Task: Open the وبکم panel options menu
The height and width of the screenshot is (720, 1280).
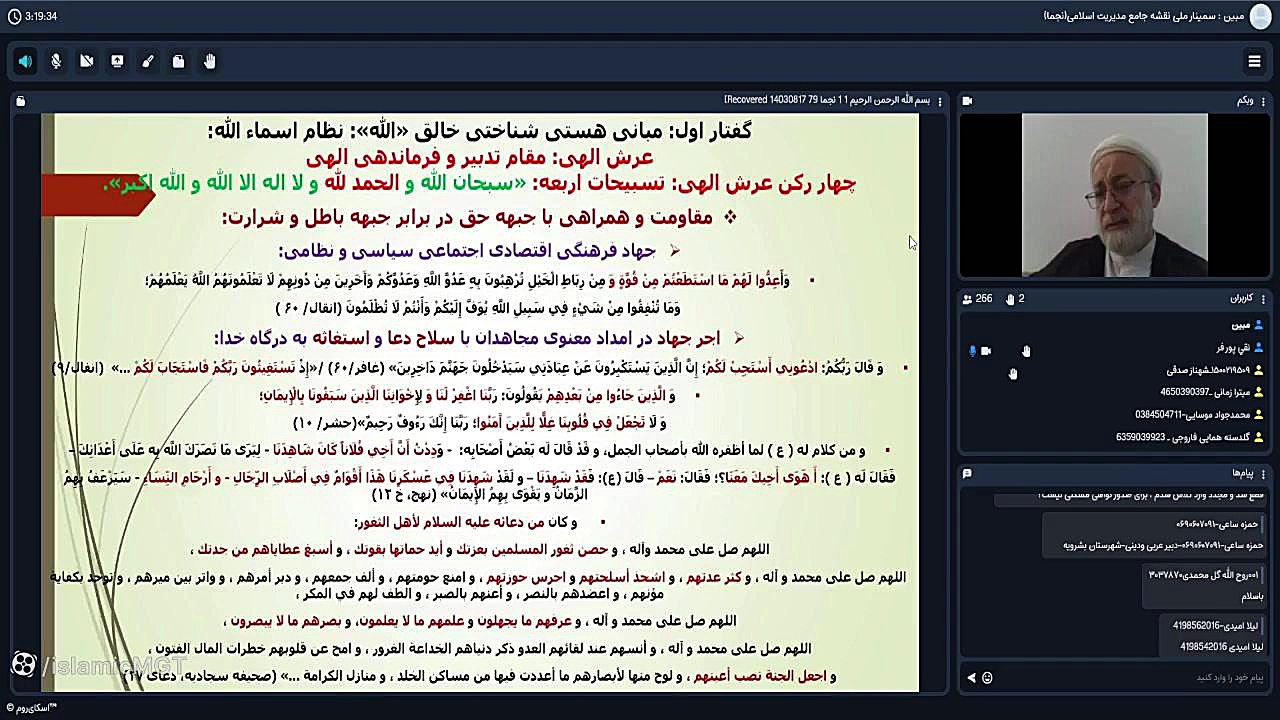Action: click(1264, 101)
